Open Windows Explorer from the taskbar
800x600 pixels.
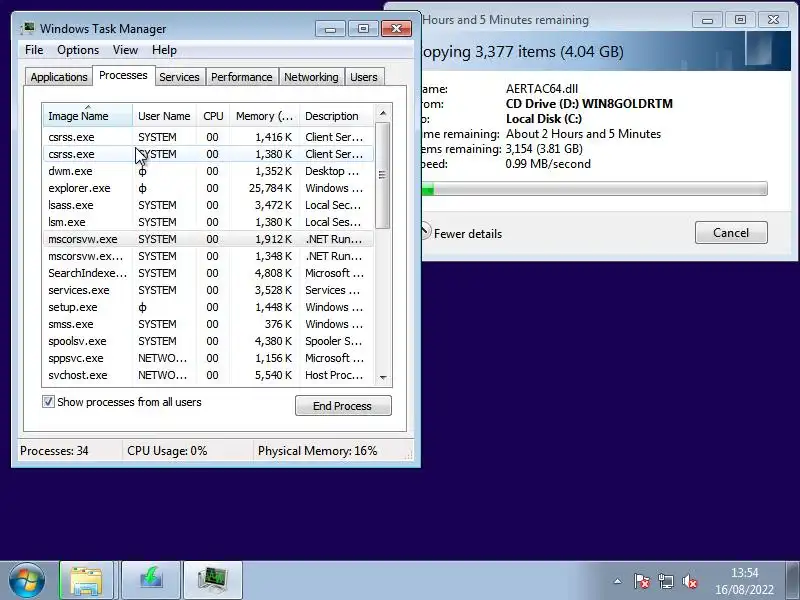(x=86, y=580)
